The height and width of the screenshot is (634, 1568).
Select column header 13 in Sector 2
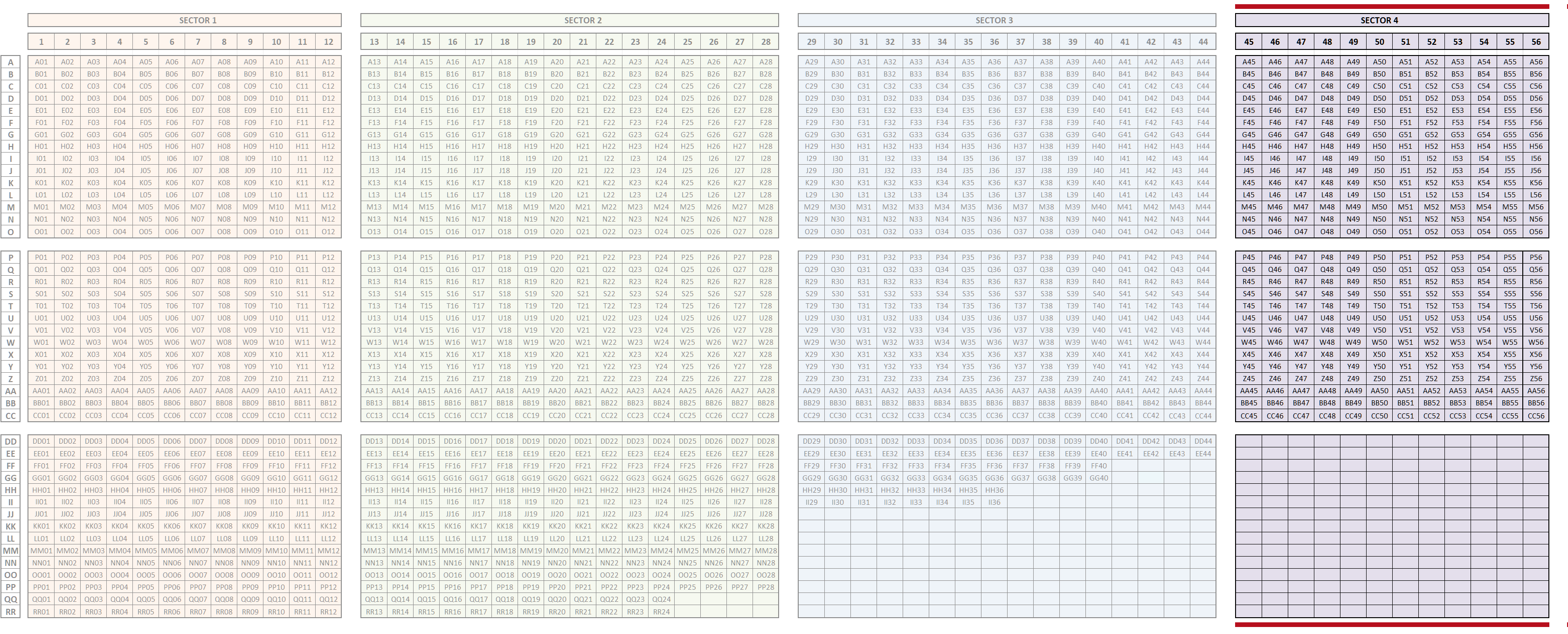pos(374,42)
